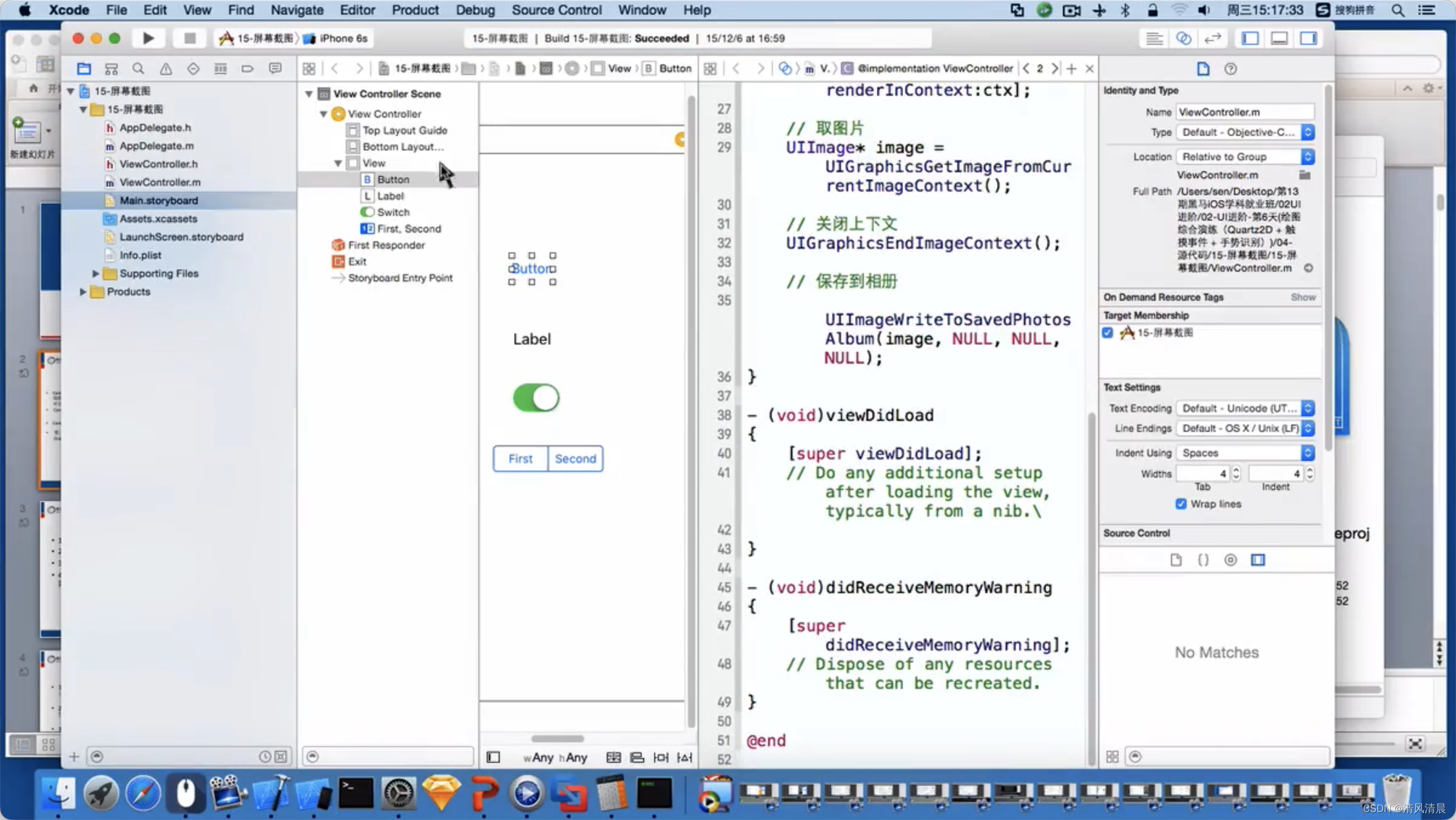Toggle the green Switch on canvas
Screen dimensions: 1456x820
(536, 398)
